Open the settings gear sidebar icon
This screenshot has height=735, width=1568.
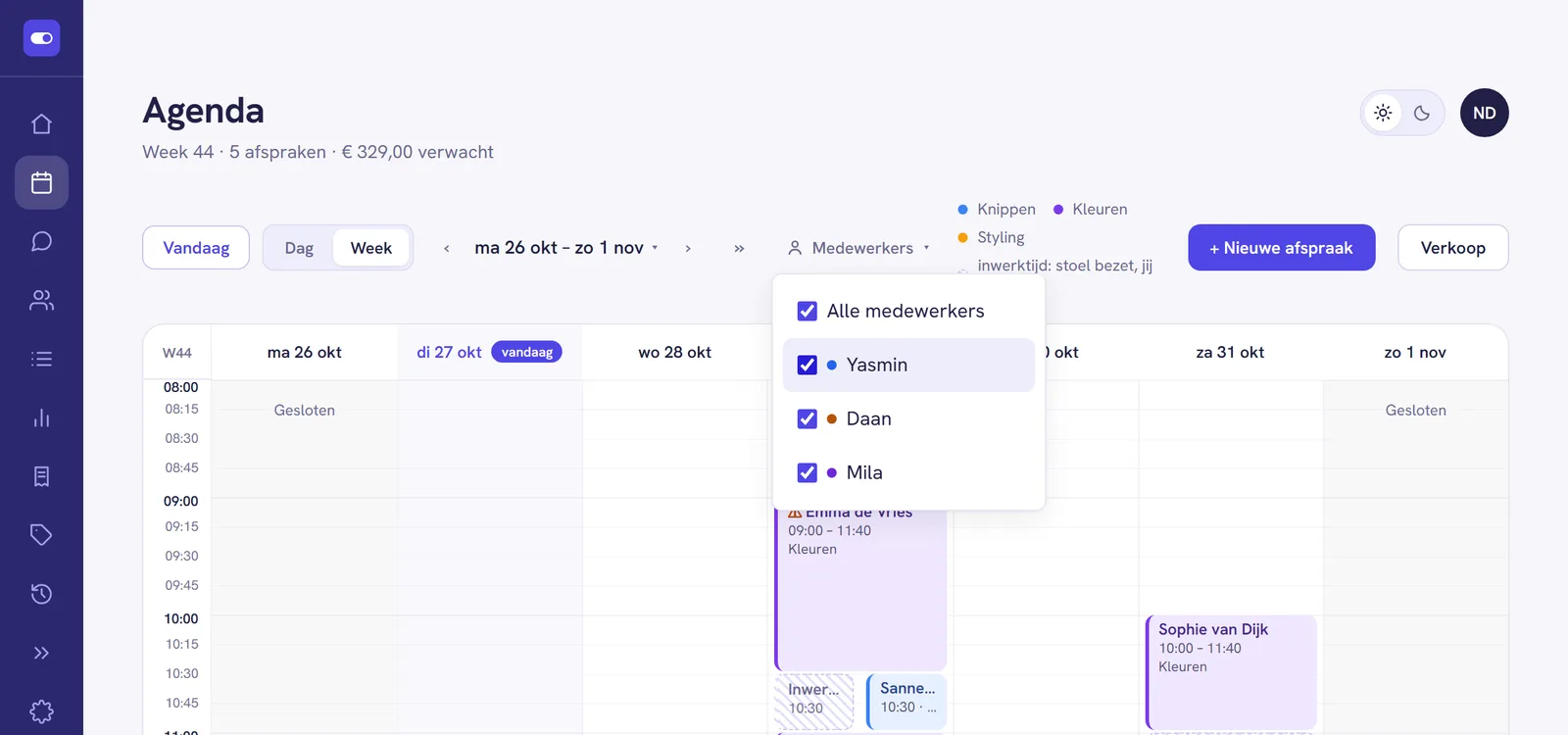tap(41, 711)
